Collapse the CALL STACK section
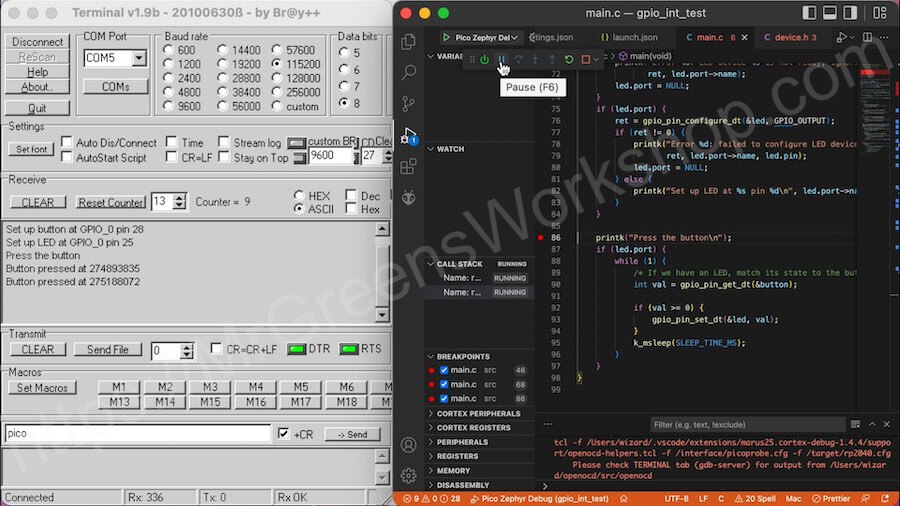900x506 pixels. (x=430, y=264)
